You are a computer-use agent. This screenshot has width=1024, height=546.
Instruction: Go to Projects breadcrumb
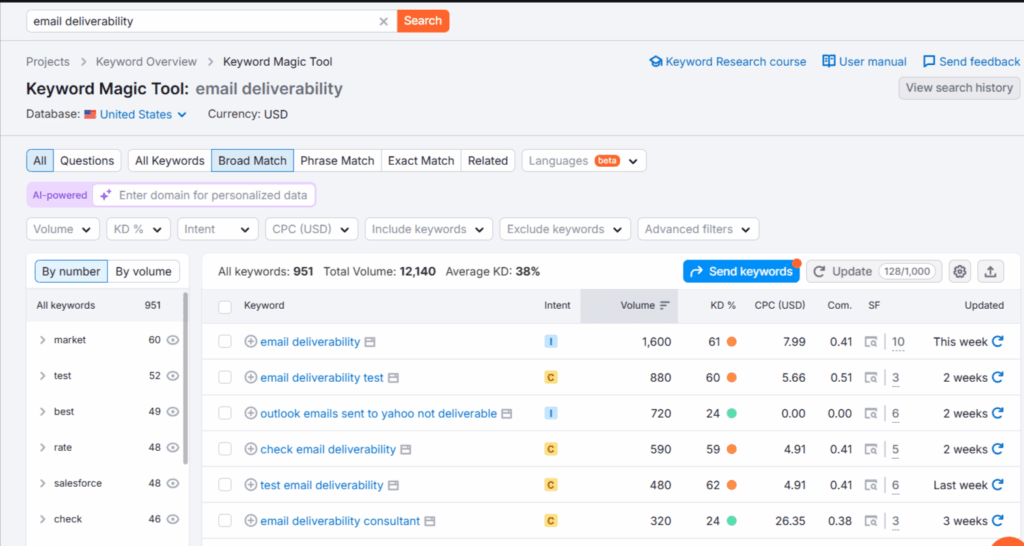pyautogui.click(x=48, y=61)
